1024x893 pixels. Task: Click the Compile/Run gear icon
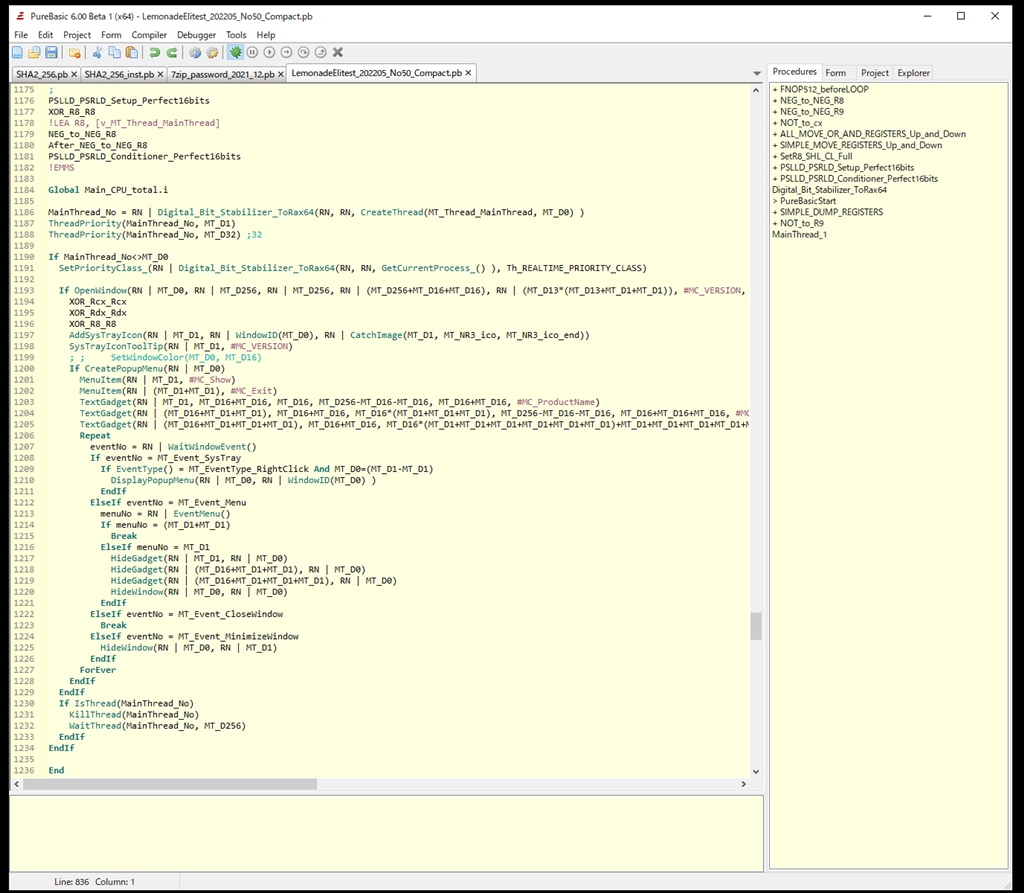pos(195,52)
